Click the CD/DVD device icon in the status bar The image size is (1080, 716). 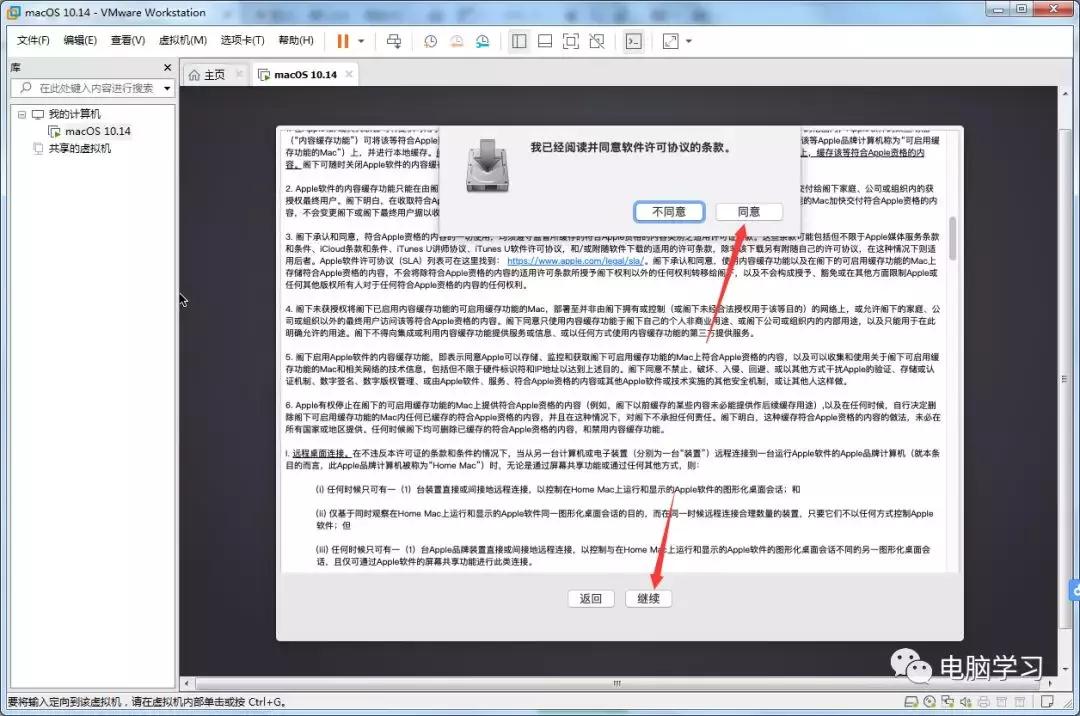930,702
